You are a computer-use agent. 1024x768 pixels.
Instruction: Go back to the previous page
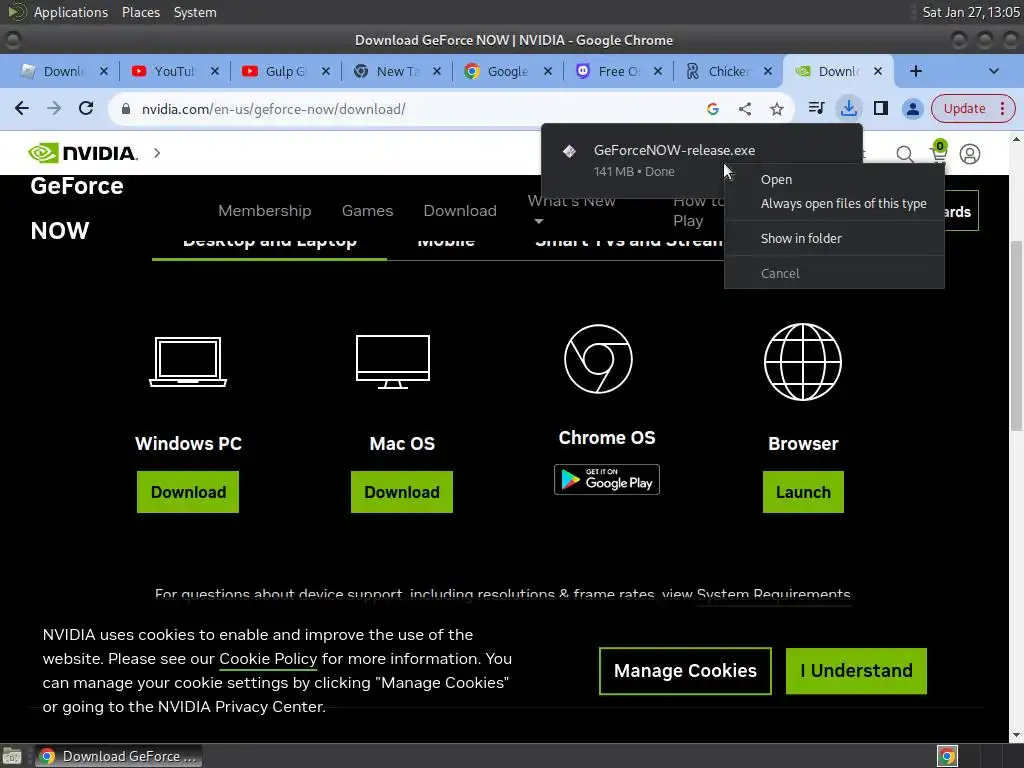pos(22,108)
